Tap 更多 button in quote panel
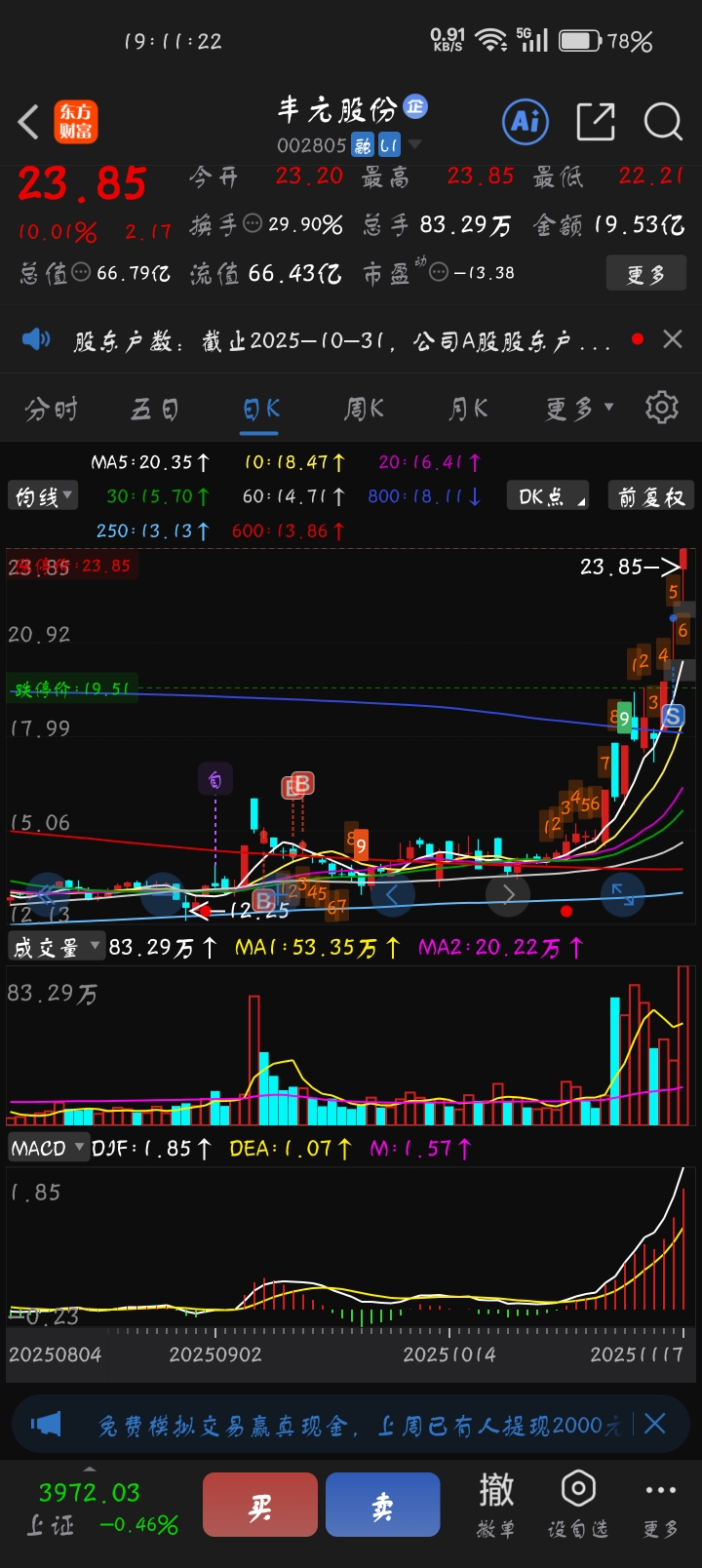 pos(645,274)
